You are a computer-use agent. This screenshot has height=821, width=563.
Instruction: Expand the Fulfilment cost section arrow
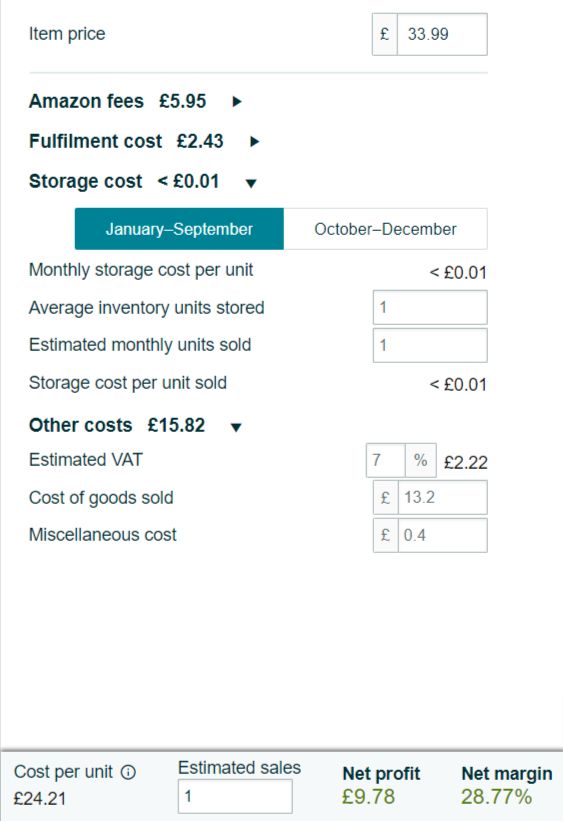coord(255,141)
